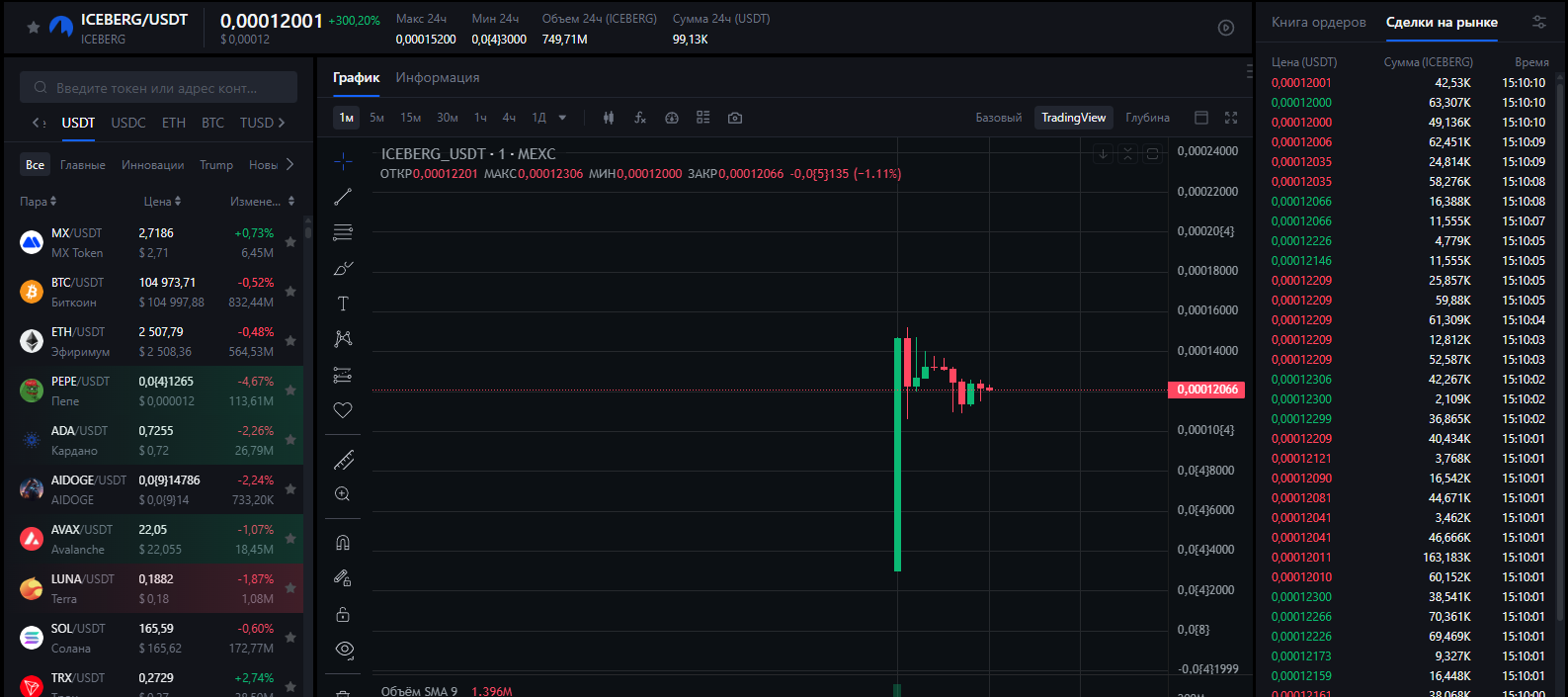Select the ETH market tab

pyautogui.click(x=174, y=123)
